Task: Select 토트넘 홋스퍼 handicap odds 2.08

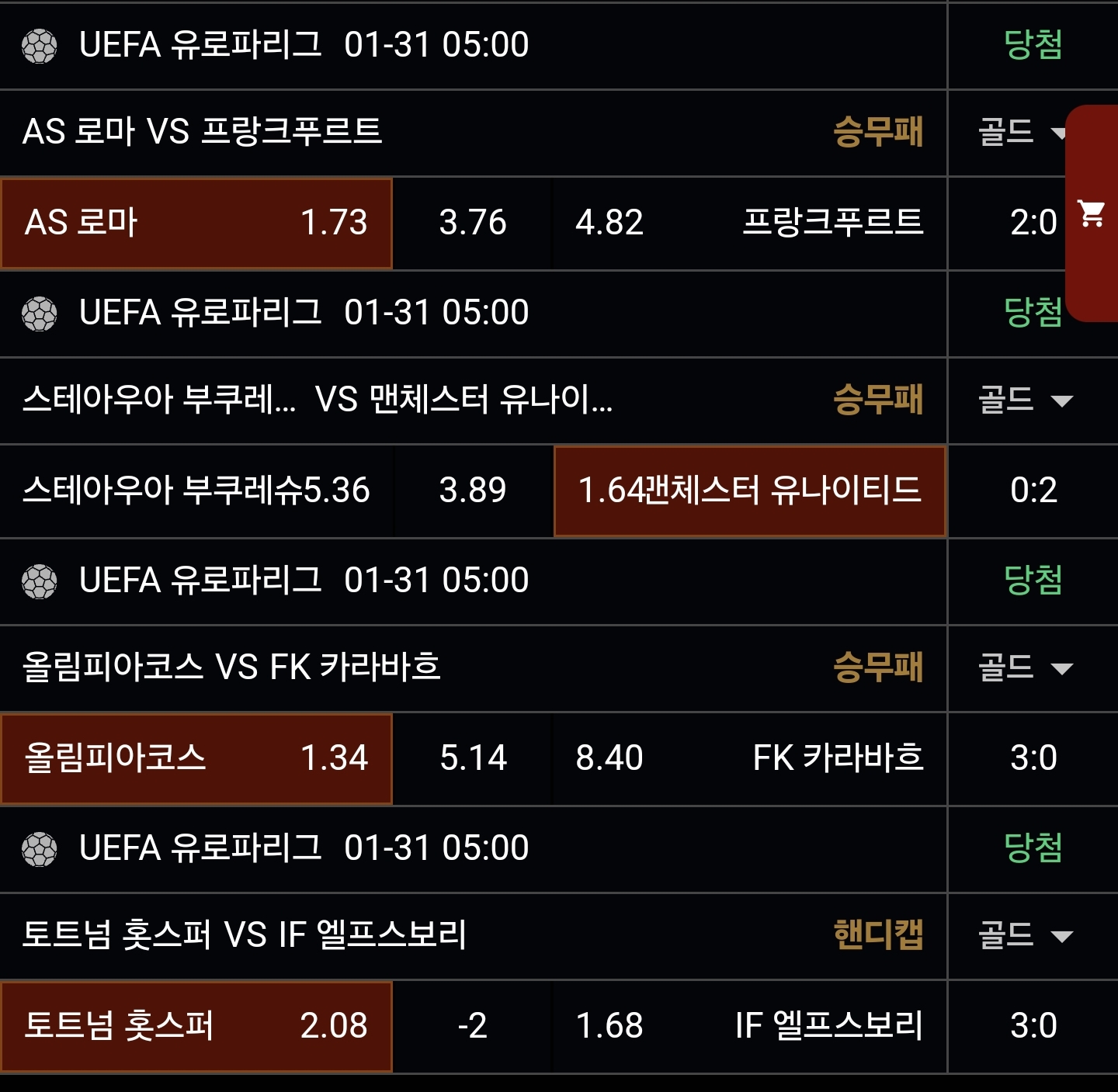Action: pos(196,1026)
